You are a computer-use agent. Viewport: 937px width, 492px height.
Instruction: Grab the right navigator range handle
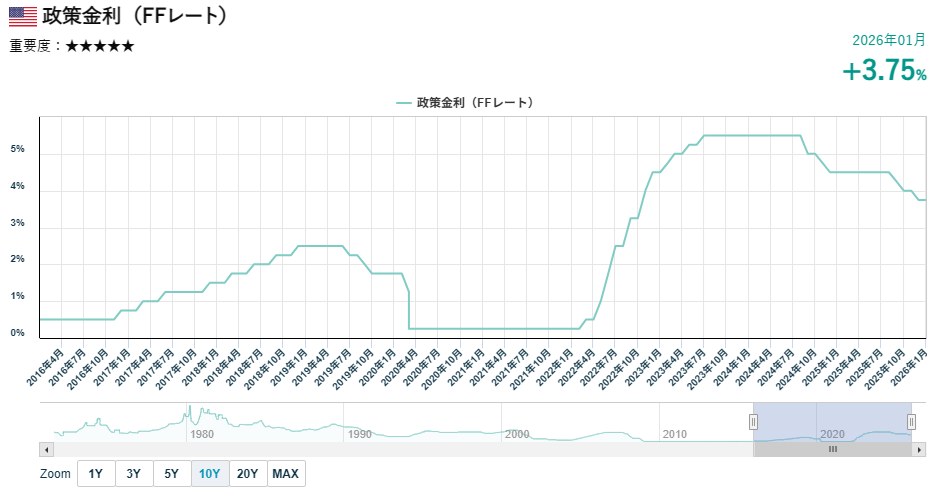pos(911,422)
